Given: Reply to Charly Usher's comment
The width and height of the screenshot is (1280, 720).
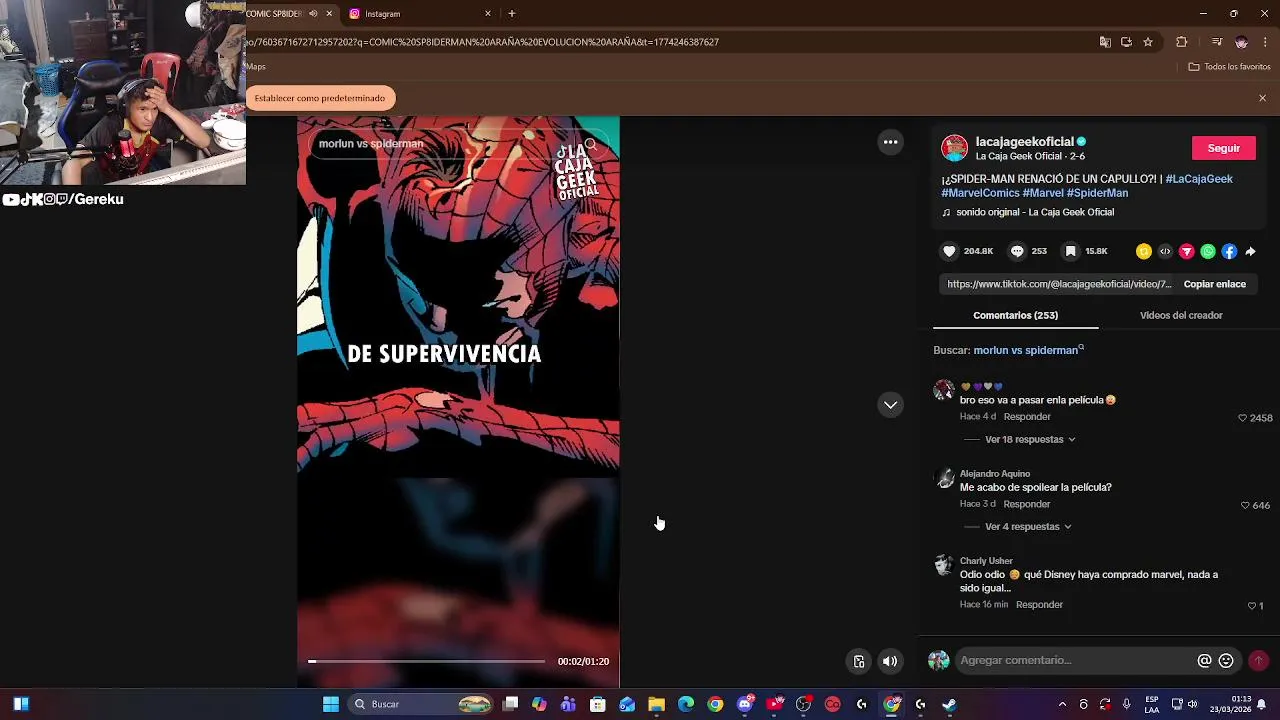Looking at the screenshot, I should click(1039, 605).
